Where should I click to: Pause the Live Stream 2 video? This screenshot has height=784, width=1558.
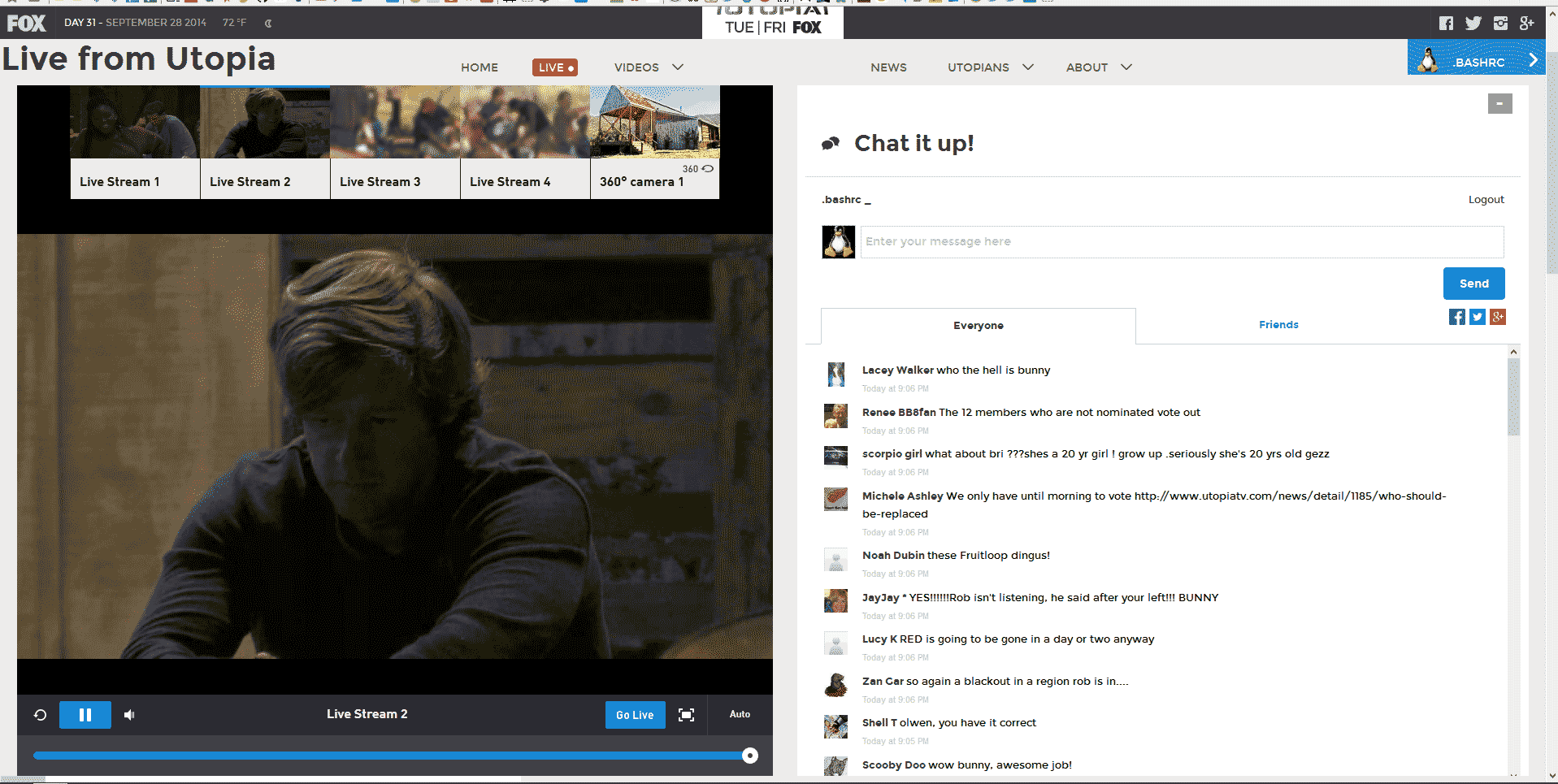click(x=85, y=715)
